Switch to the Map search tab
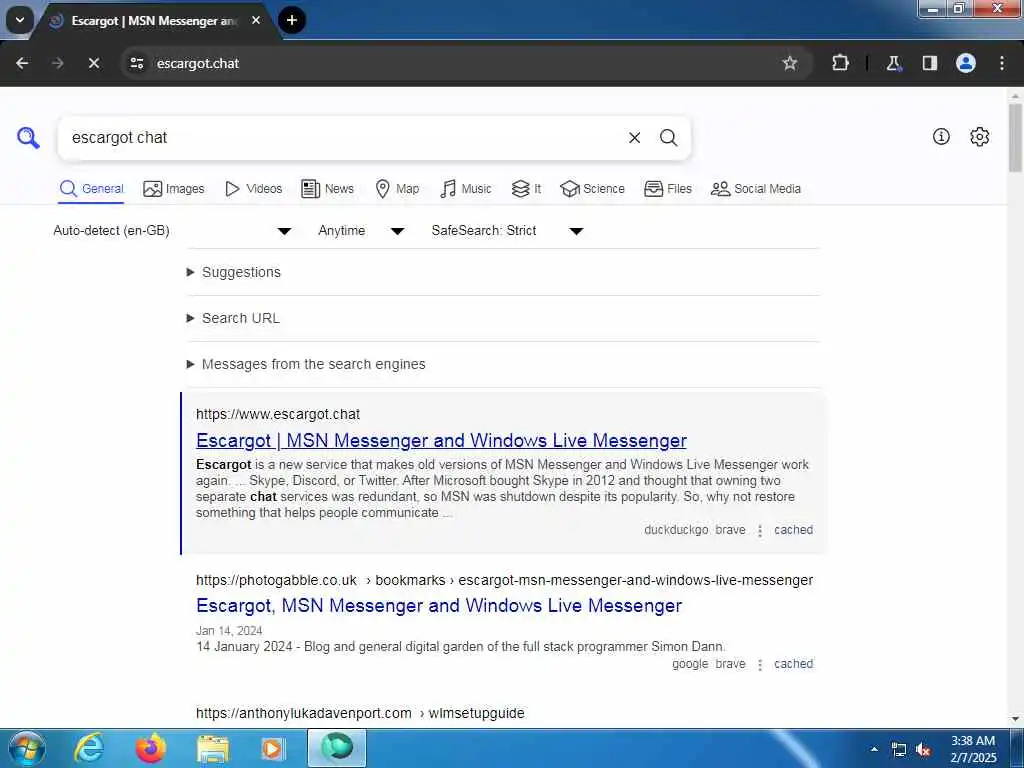Image resolution: width=1024 pixels, height=768 pixels. click(397, 189)
